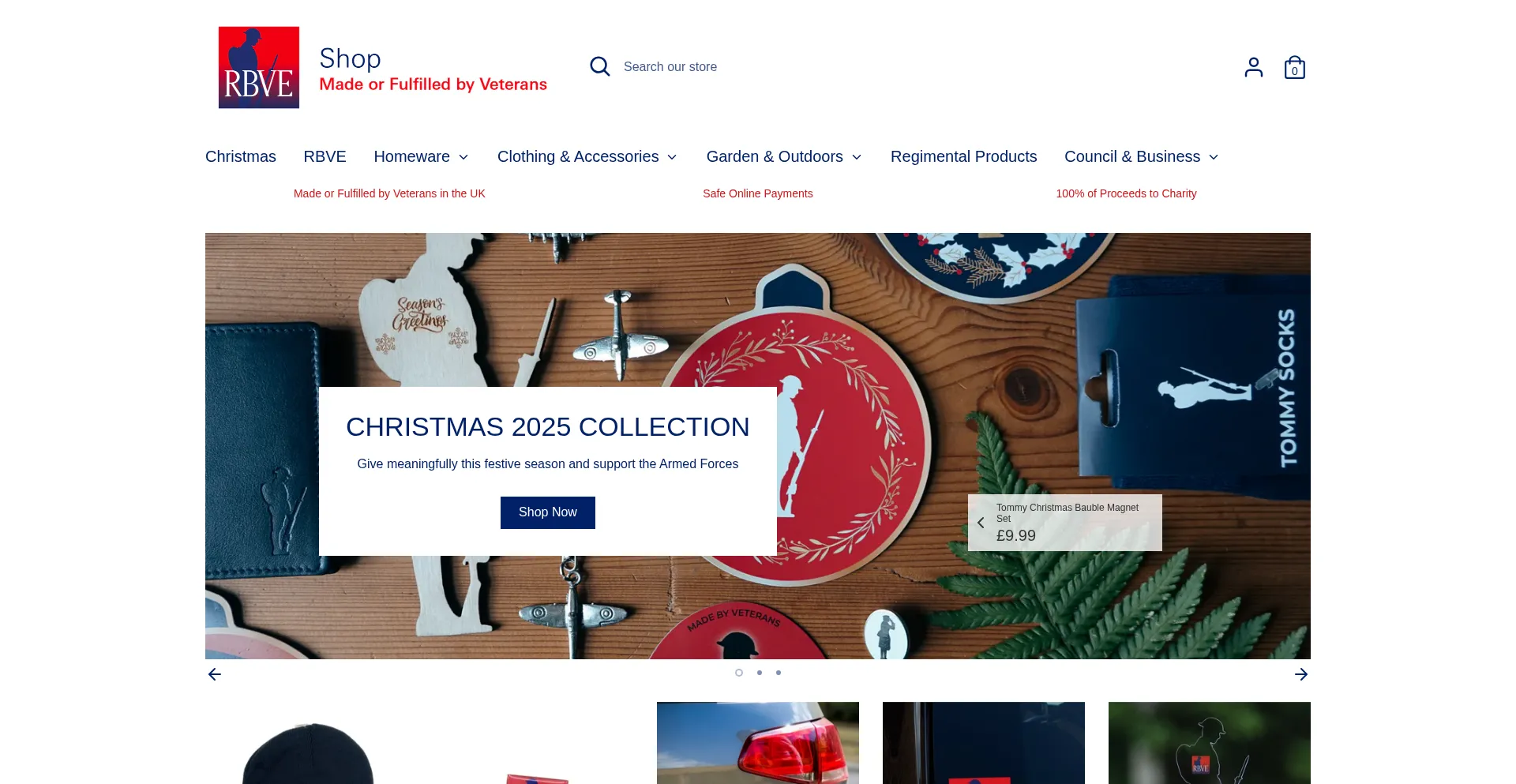Open the Regimental Products menu item

click(964, 156)
